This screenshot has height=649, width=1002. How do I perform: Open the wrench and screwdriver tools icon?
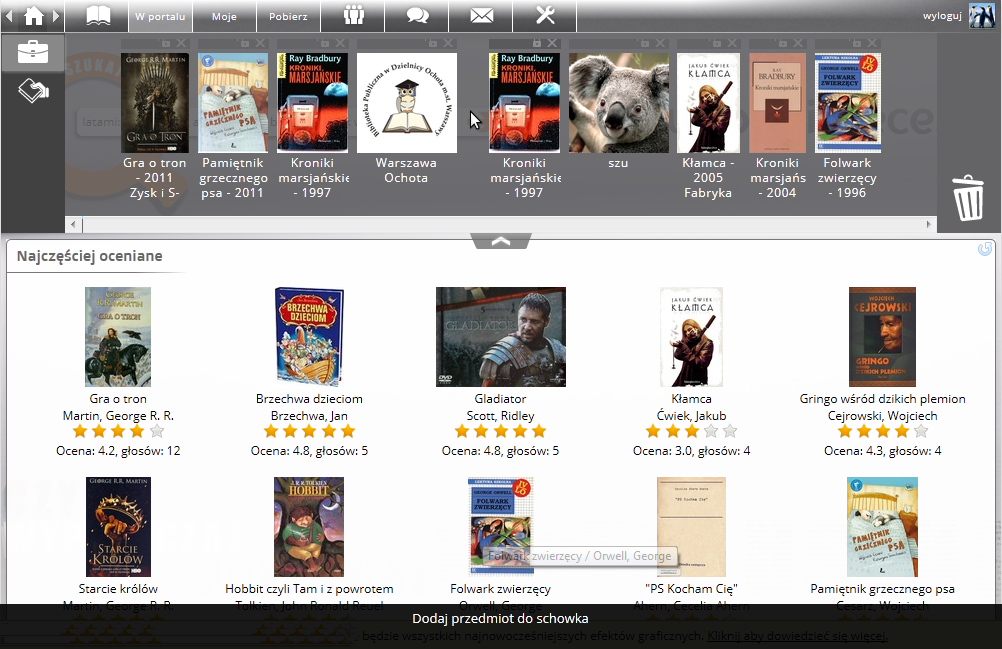coord(545,15)
